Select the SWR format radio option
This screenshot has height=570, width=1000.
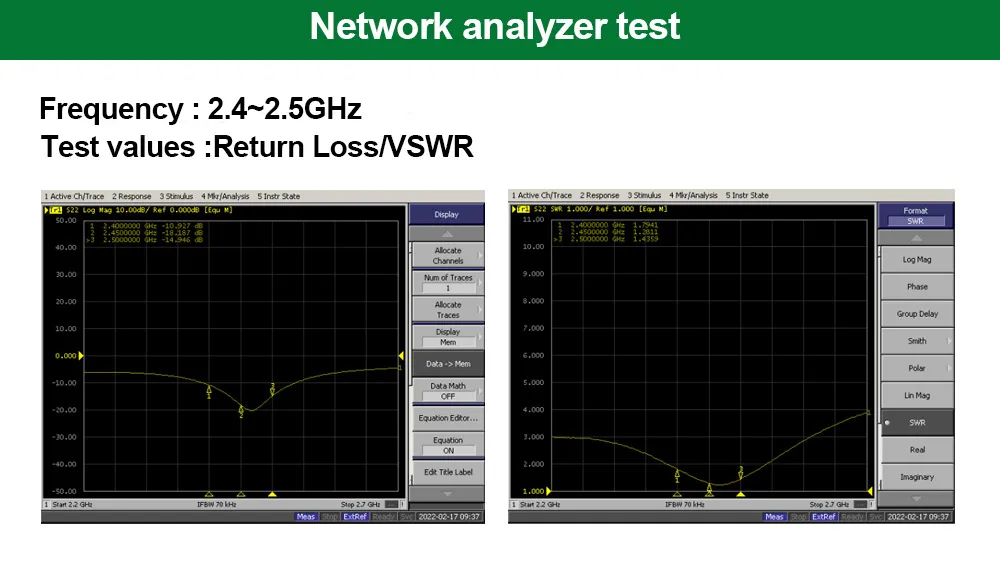coord(916,422)
